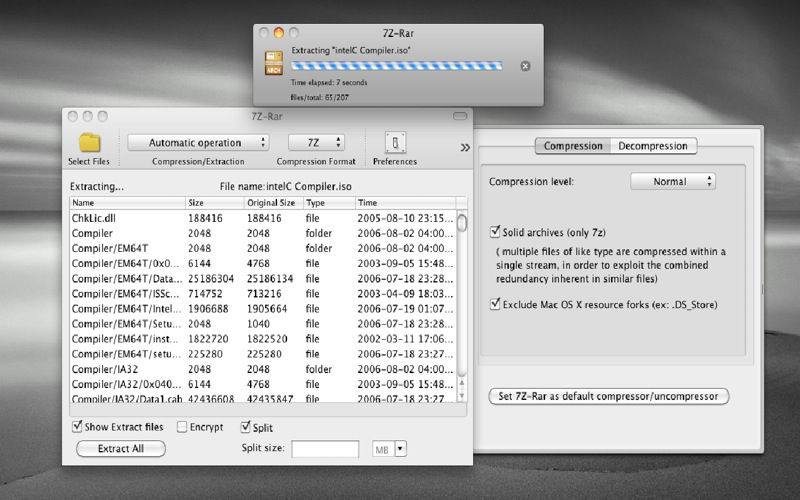Click the scroll down arrow of file list
The height and width of the screenshot is (500, 800).
[x=462, y=395]
